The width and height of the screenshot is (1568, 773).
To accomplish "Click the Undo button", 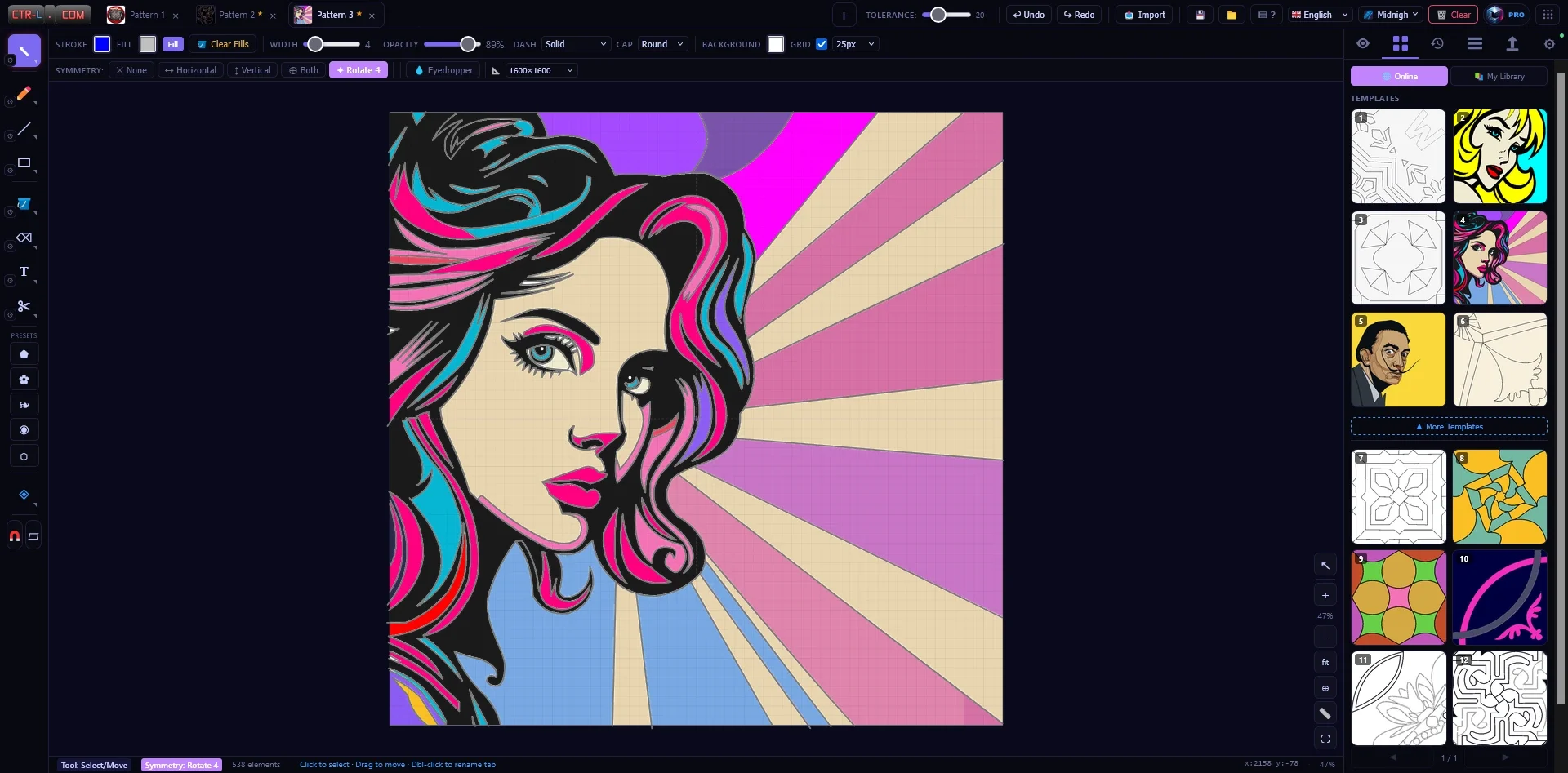I will (1029, 15).
